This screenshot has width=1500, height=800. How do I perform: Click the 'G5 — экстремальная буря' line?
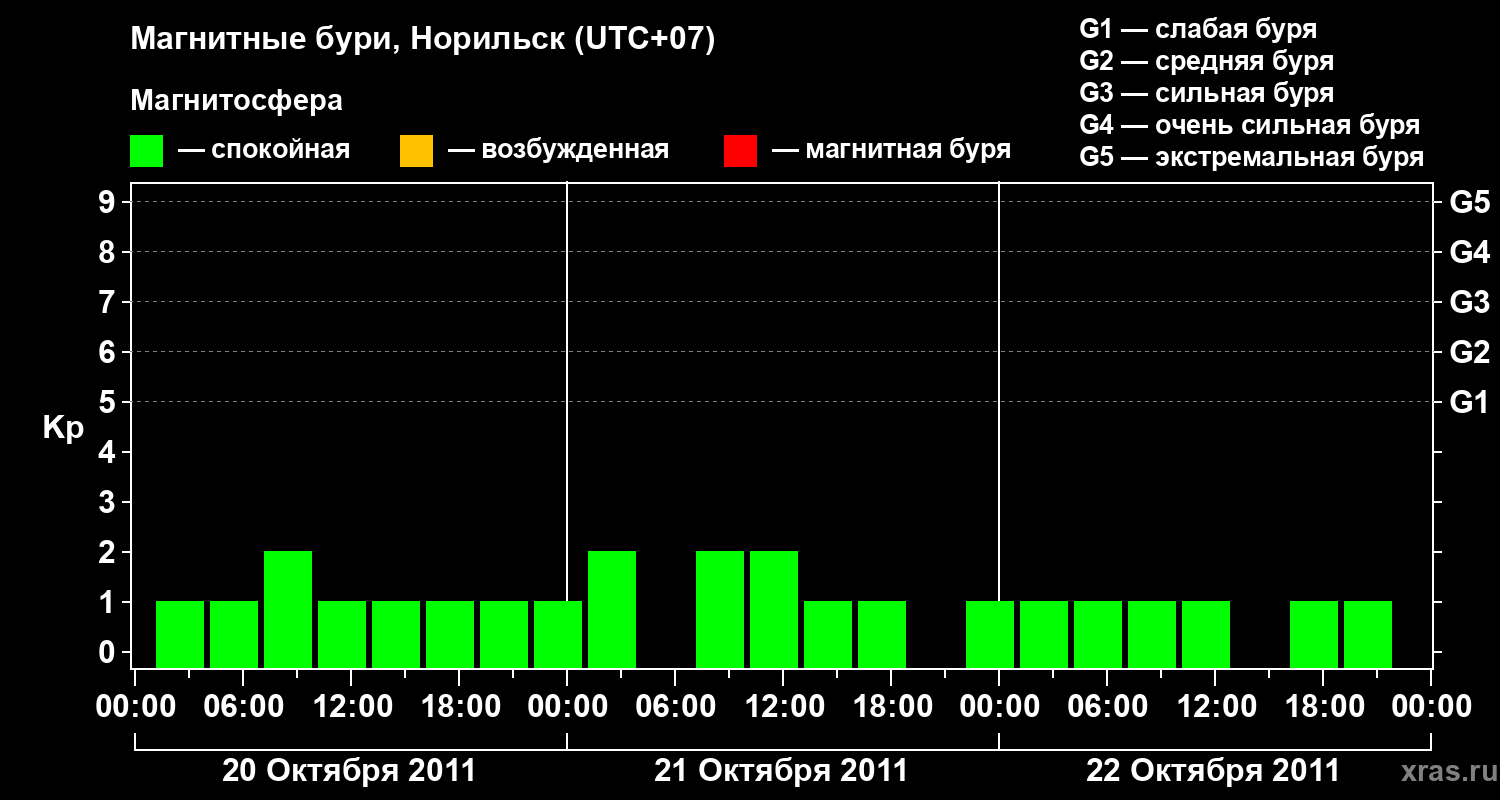[1252, 157]
